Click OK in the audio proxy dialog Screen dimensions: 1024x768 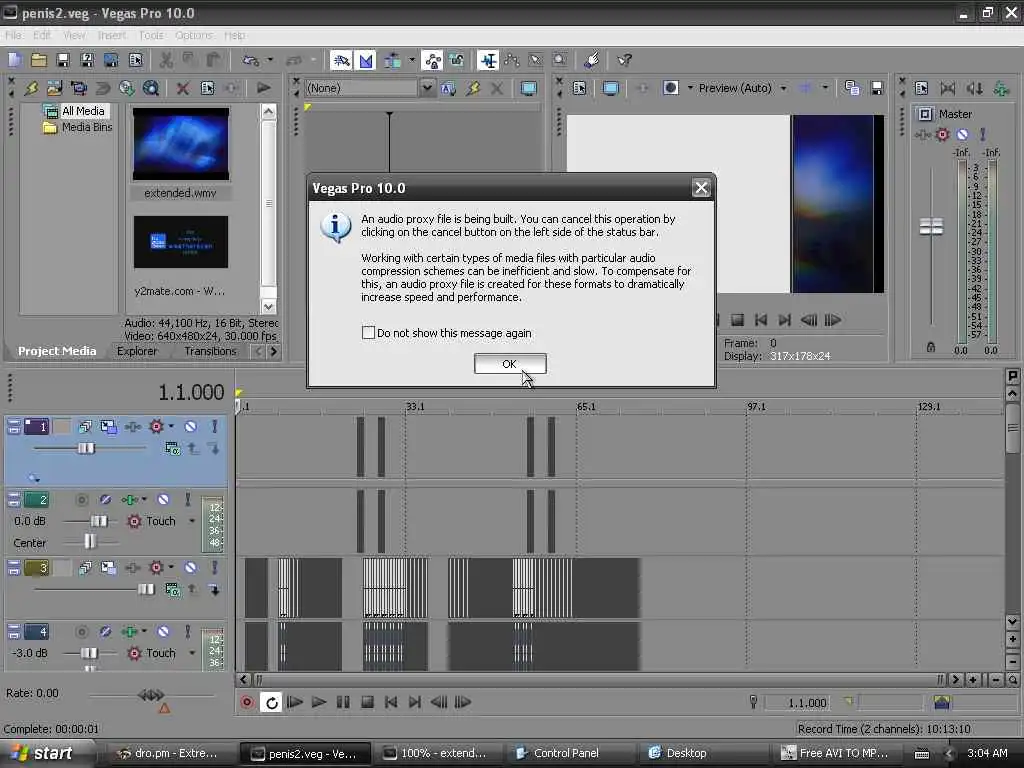click(x=509, y=364)
